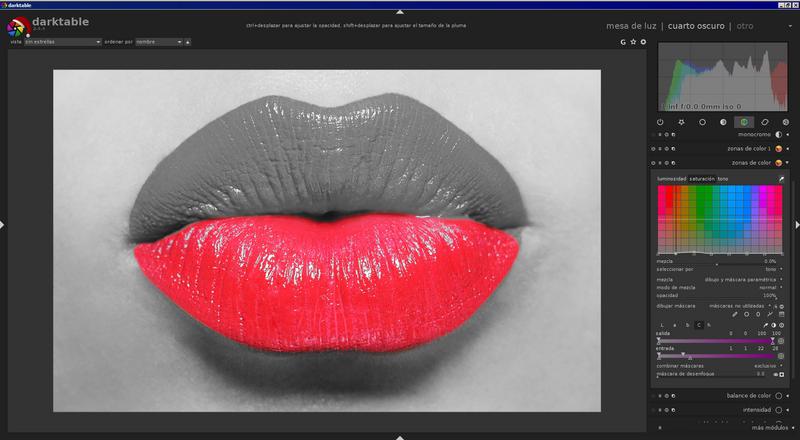Screen dimensions: 800x440
Task: Switch to the mesa de luz view
Action: pyautogui.click(x=631, y=26)
